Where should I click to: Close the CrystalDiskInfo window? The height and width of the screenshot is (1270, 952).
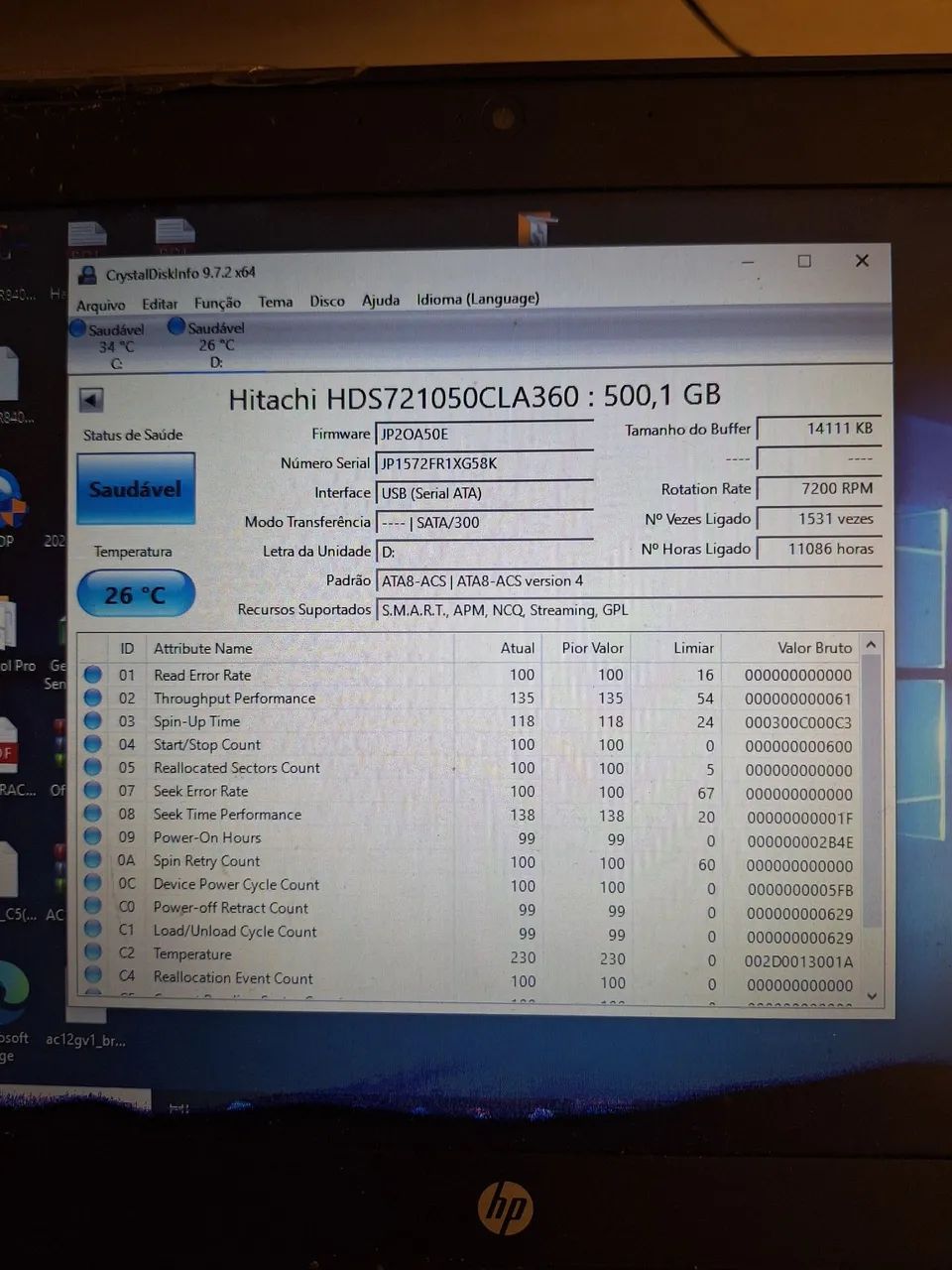coord(862,260)
